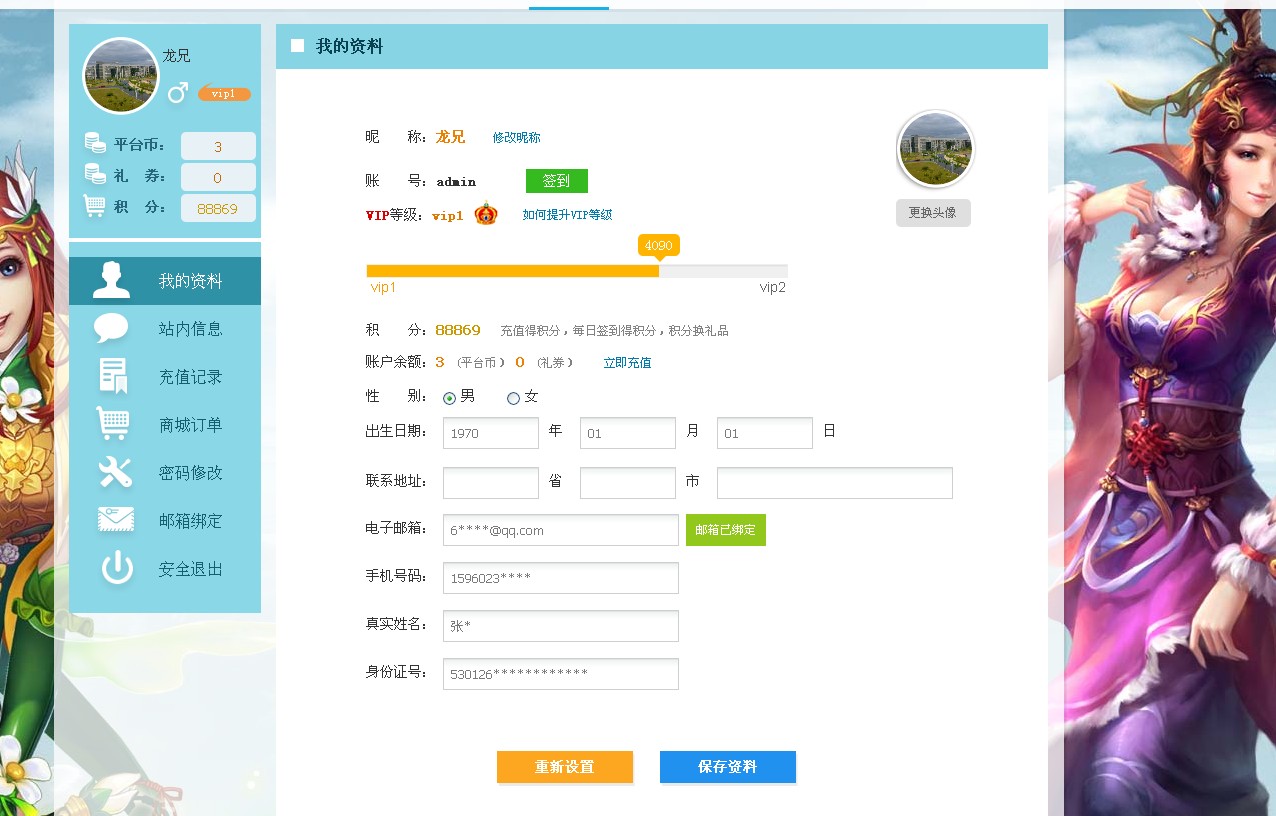Click the VIP progress bar
Screen dimensions: 1276x816
(x=577, y=271)
